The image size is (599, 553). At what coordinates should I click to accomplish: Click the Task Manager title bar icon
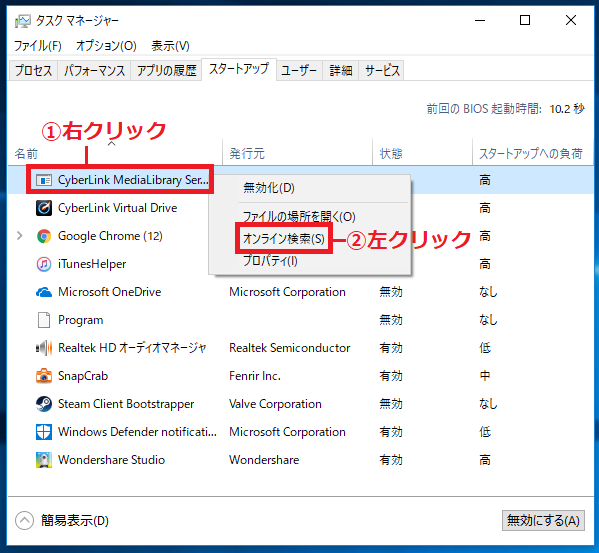22,21
